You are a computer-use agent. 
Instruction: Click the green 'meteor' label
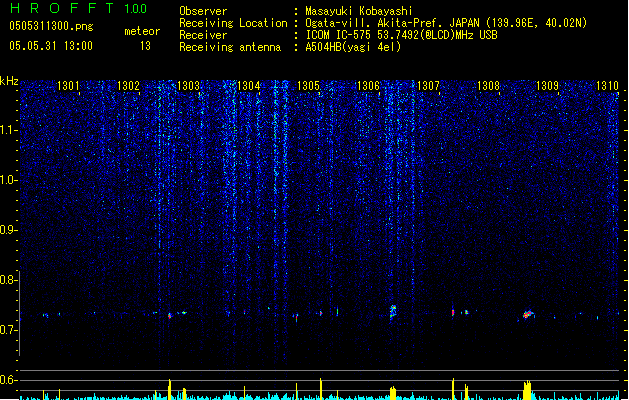142,31
